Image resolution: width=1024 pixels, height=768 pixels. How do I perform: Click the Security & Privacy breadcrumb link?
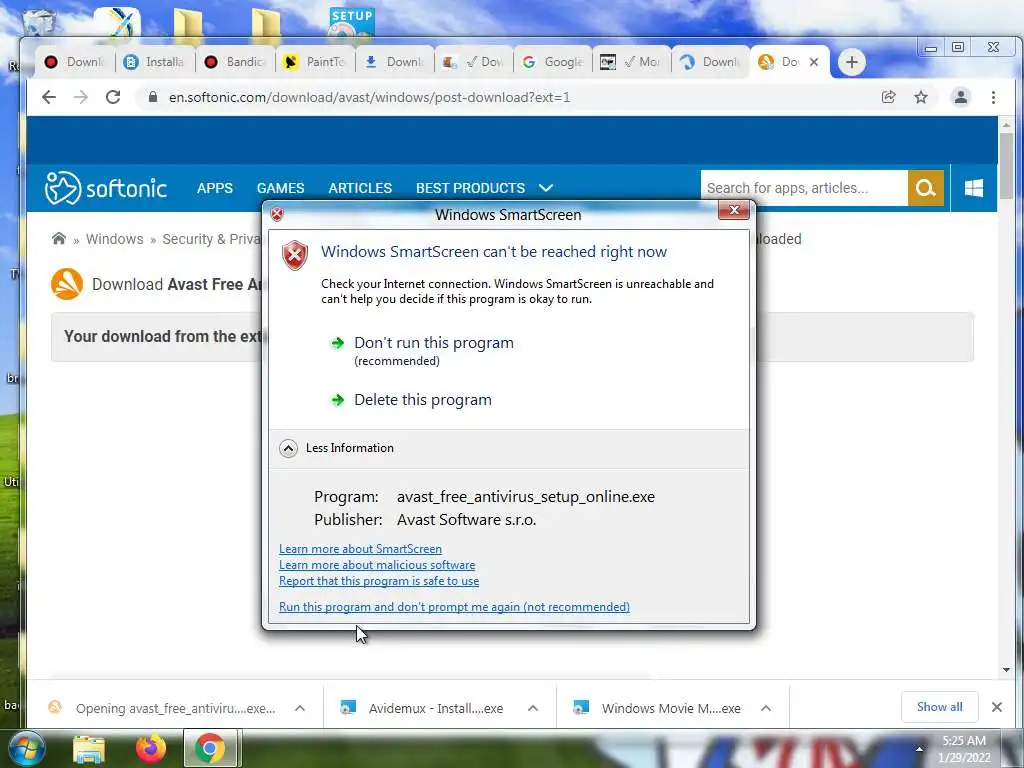click(212, 239)
